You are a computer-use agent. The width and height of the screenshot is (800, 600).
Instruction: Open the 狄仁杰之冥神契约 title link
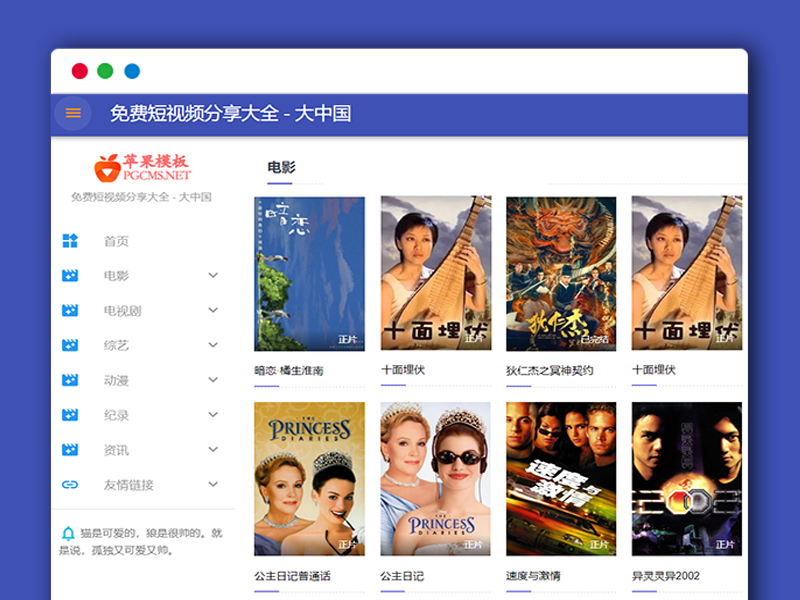click(x=549, y=370)
